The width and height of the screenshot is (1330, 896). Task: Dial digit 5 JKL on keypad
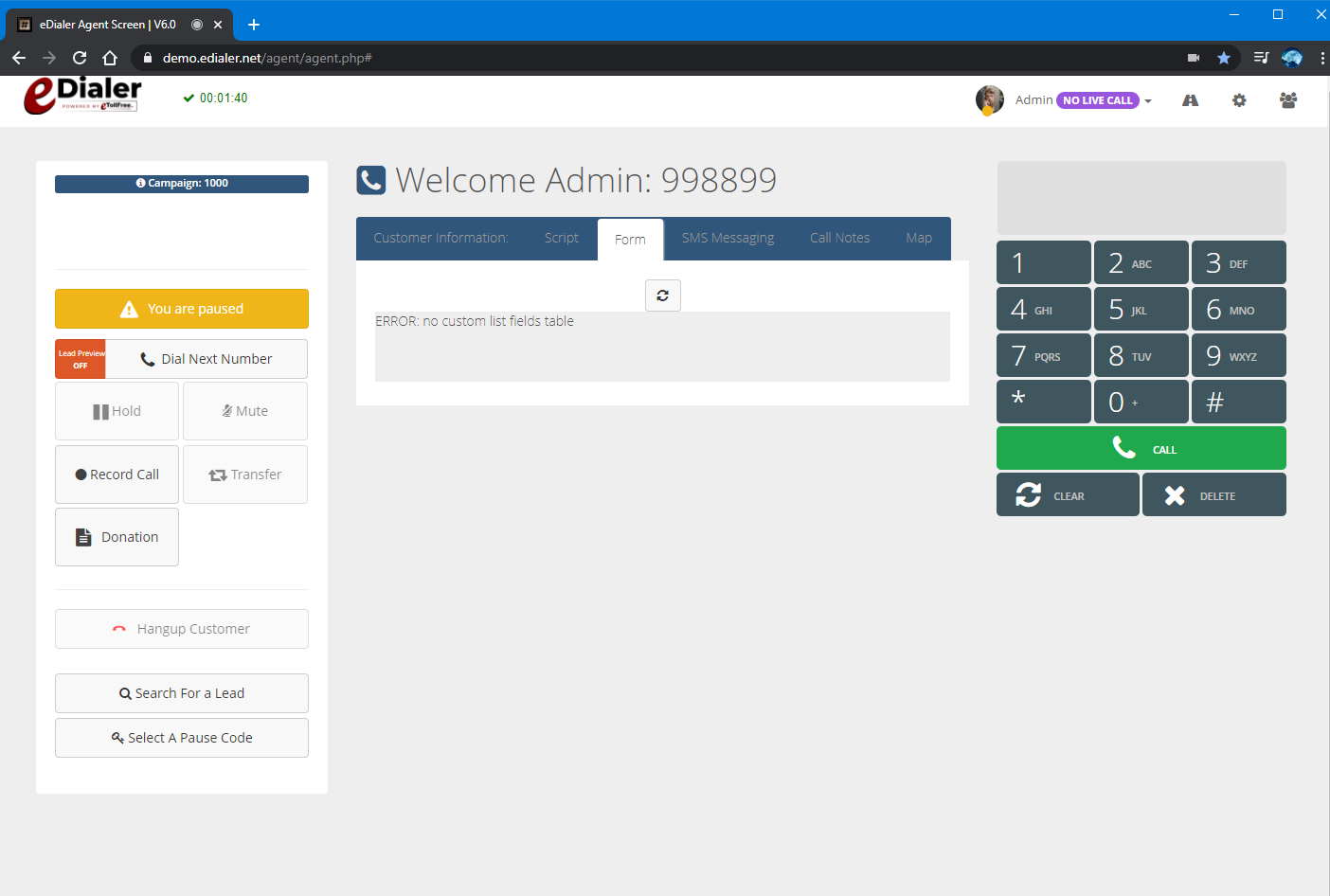(x=1141, y=309)
